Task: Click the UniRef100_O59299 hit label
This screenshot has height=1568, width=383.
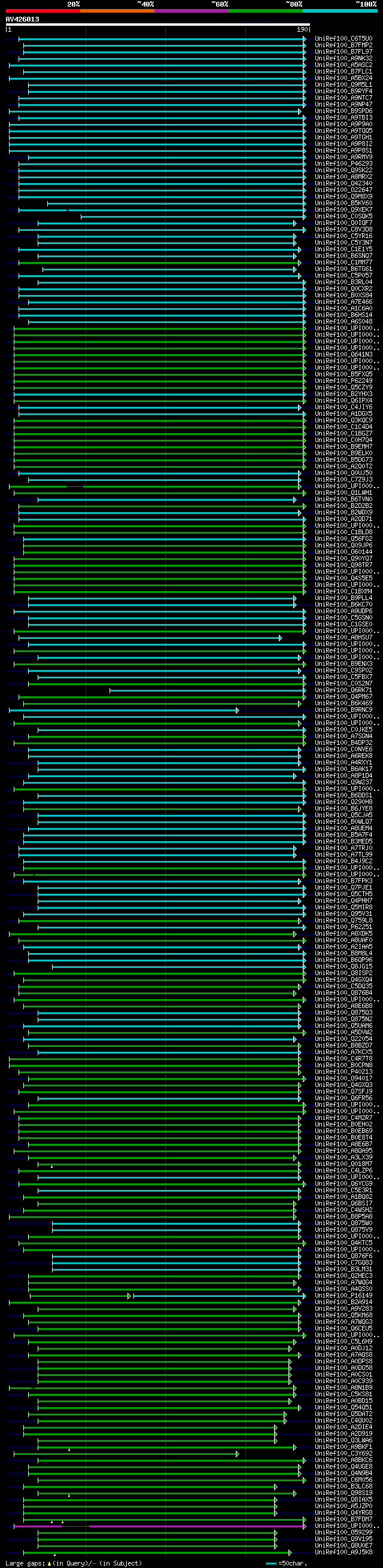Action: coord(344,1532)
